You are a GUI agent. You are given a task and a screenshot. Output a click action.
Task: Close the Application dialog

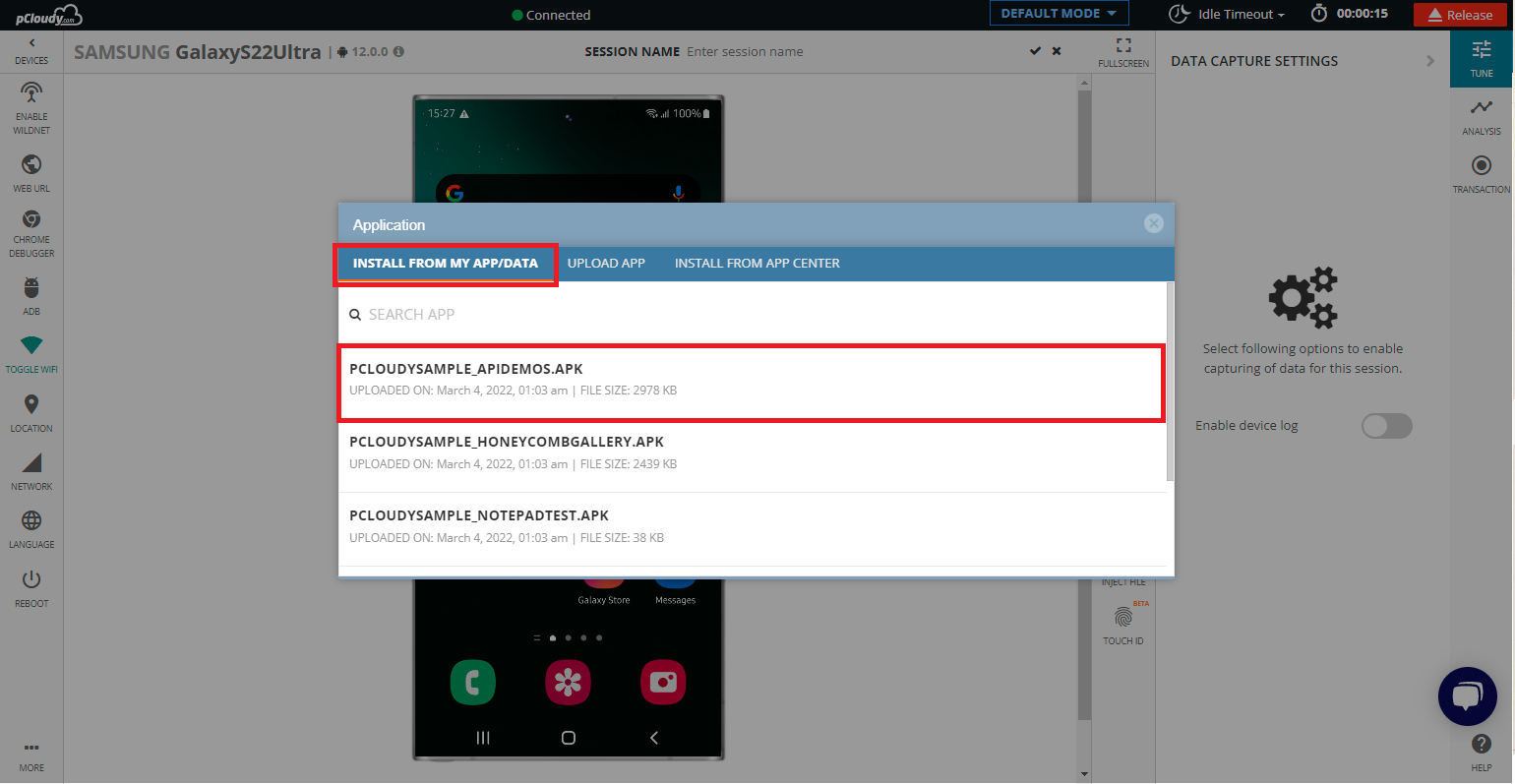1154,224
